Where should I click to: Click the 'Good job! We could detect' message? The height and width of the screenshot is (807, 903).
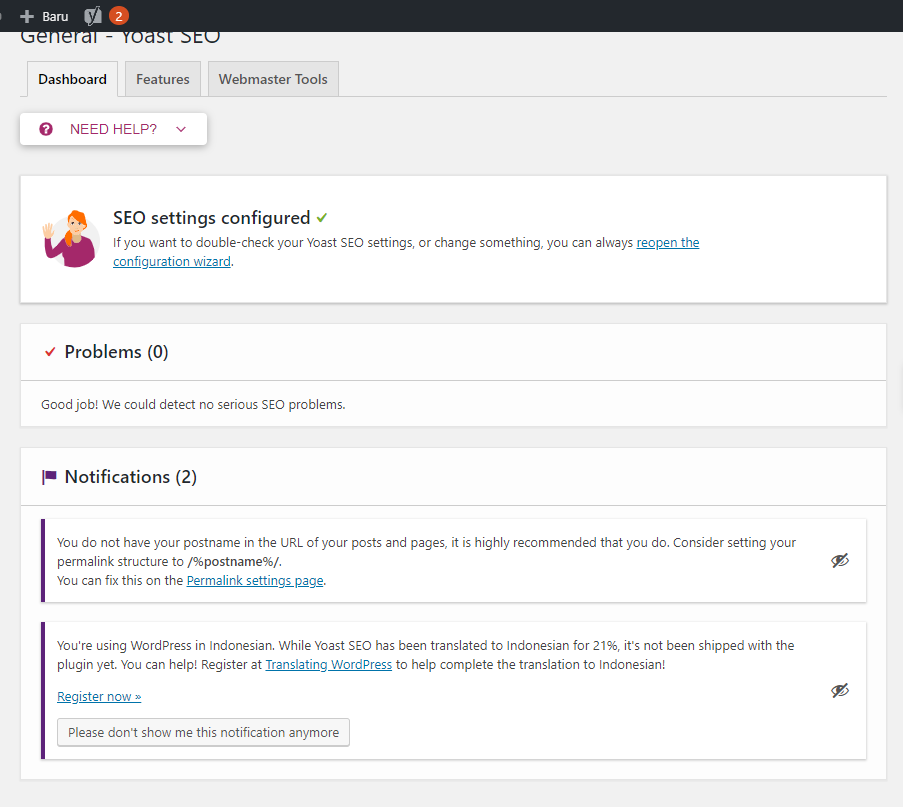pos(193,404)
